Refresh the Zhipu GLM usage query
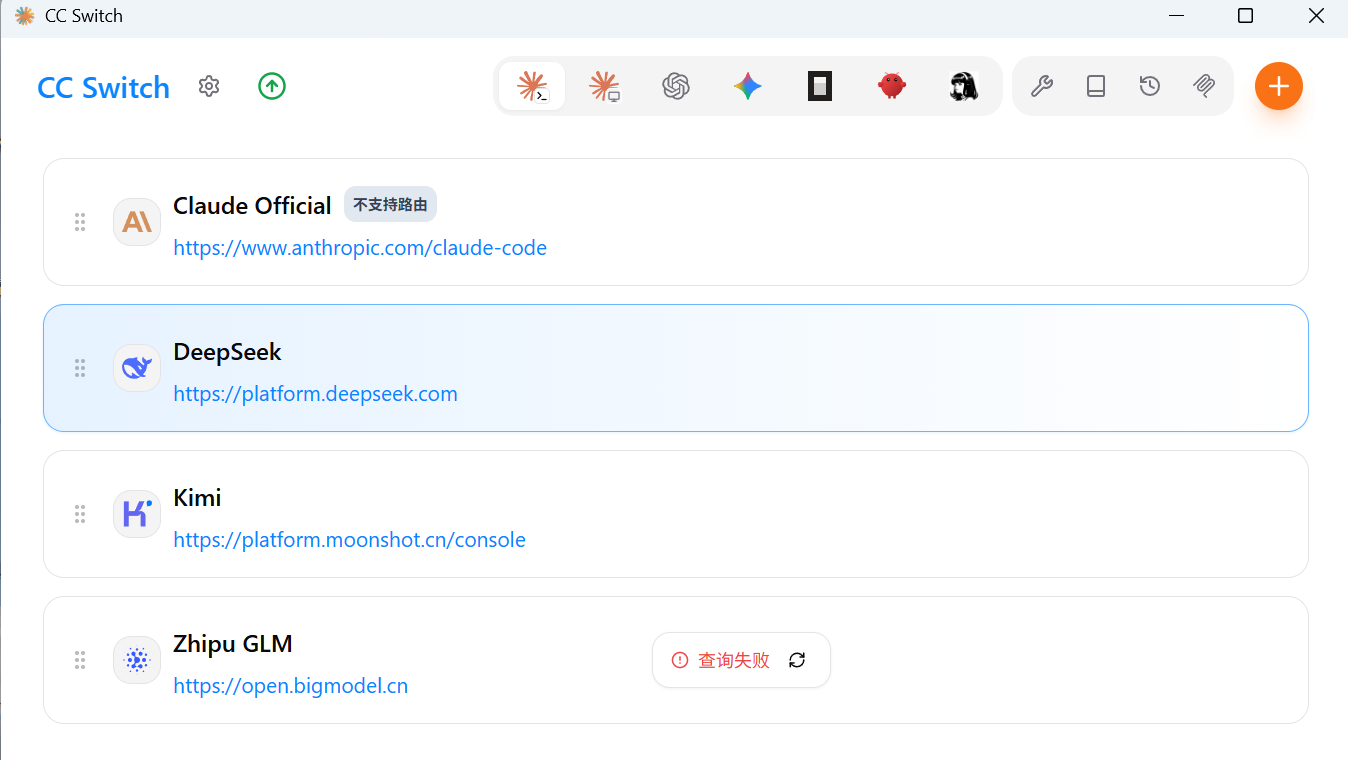This screenshot has width=1348, height=760. click(x=797, y=660)
